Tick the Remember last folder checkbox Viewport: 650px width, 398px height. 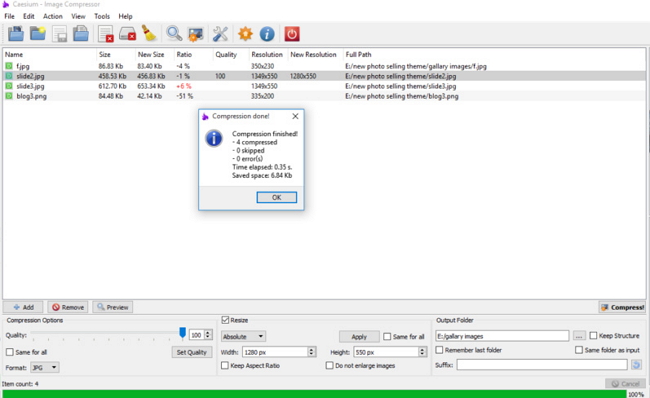[439, 350]
